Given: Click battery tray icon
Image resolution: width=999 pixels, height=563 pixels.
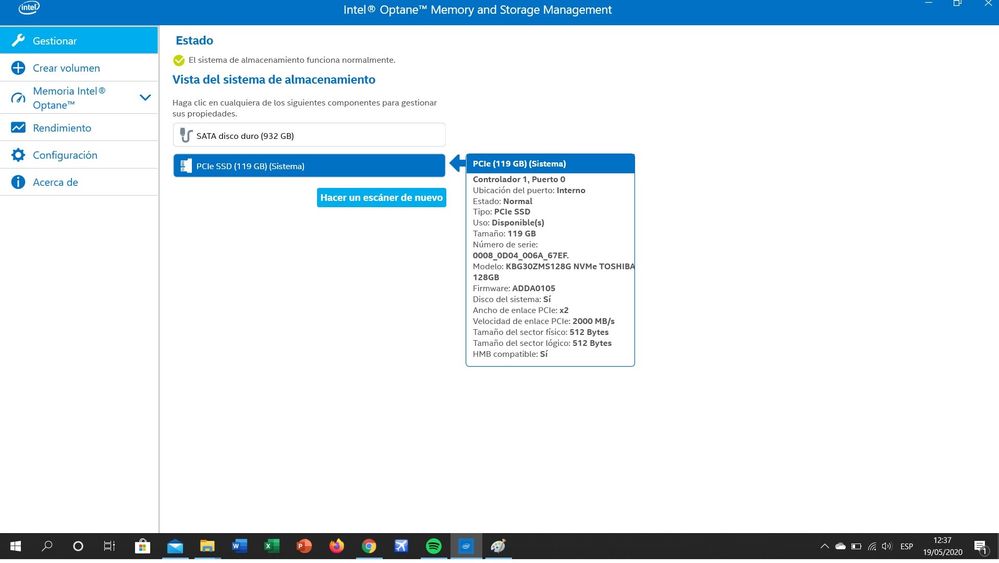Looking at the screenshot, I should [x=856, y=546].
